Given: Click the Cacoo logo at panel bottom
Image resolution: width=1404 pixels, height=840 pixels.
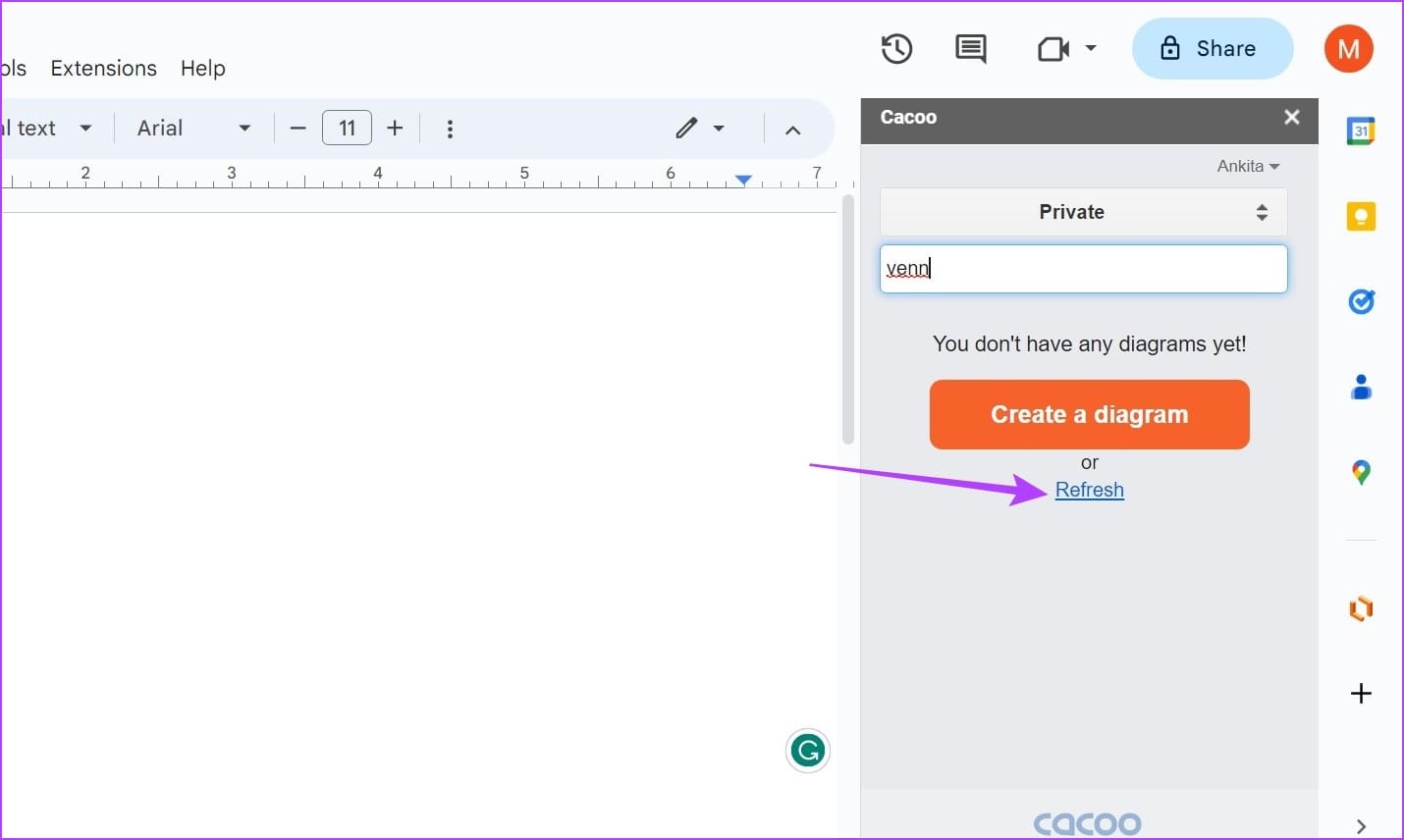Looking at the screenshot, I should click(1088, 823).
